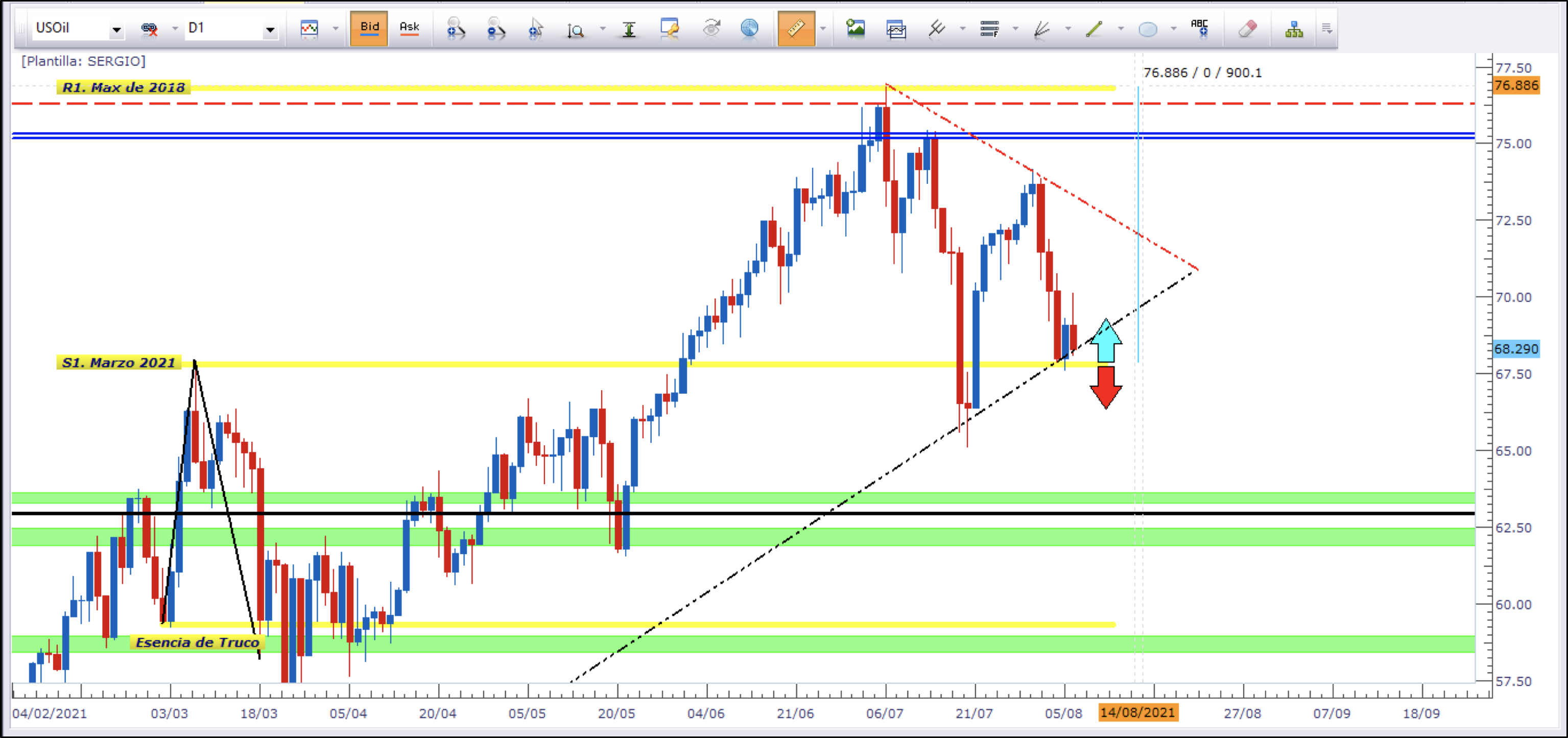Screen dimensions: 1568x738
Task: Toggle Ask price display
Action: (x=409, y=28)
